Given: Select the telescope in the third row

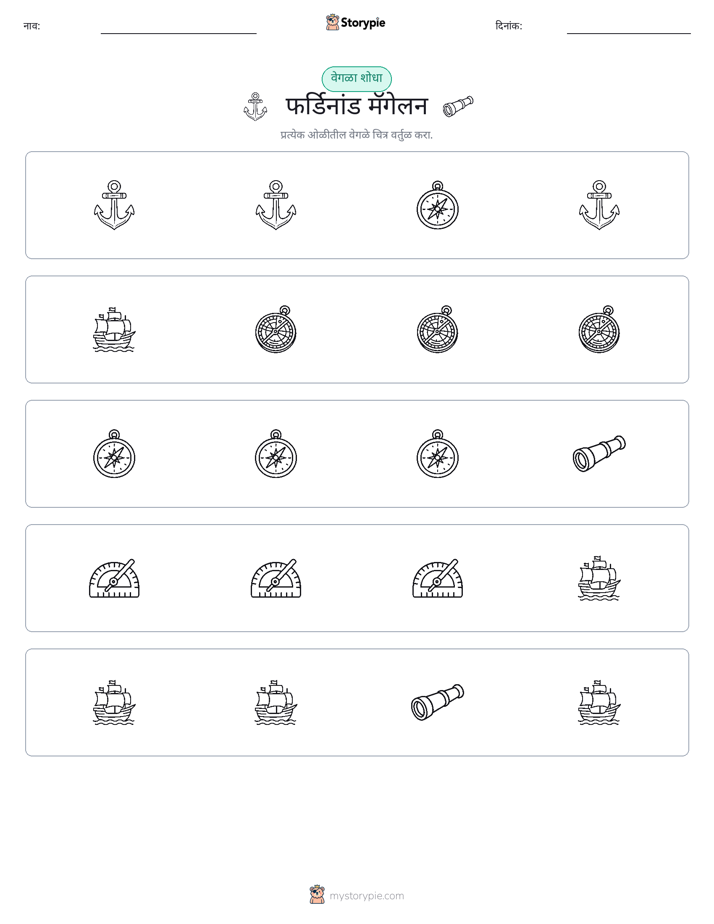Looking at the screenshot, I should coord(599,453).
